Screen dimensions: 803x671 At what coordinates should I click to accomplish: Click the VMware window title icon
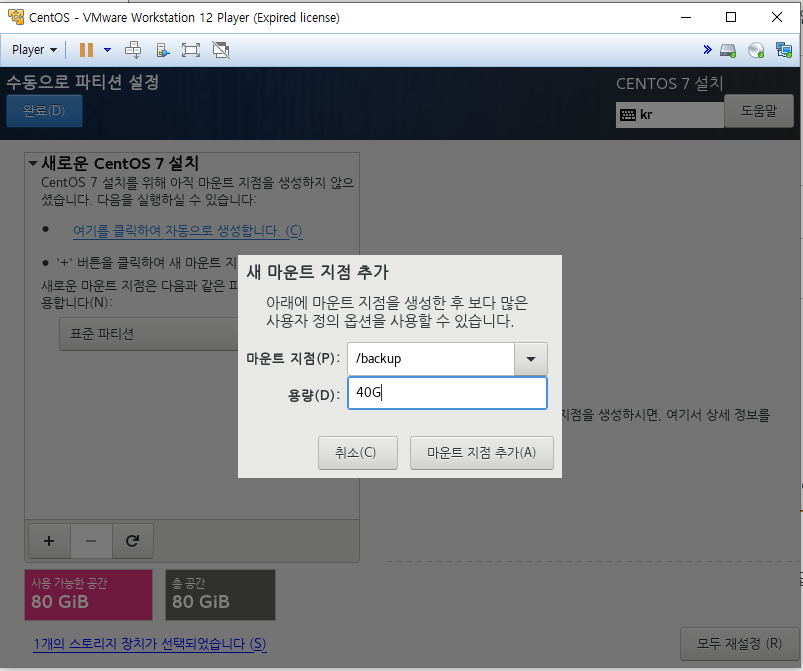click(16, 17)
